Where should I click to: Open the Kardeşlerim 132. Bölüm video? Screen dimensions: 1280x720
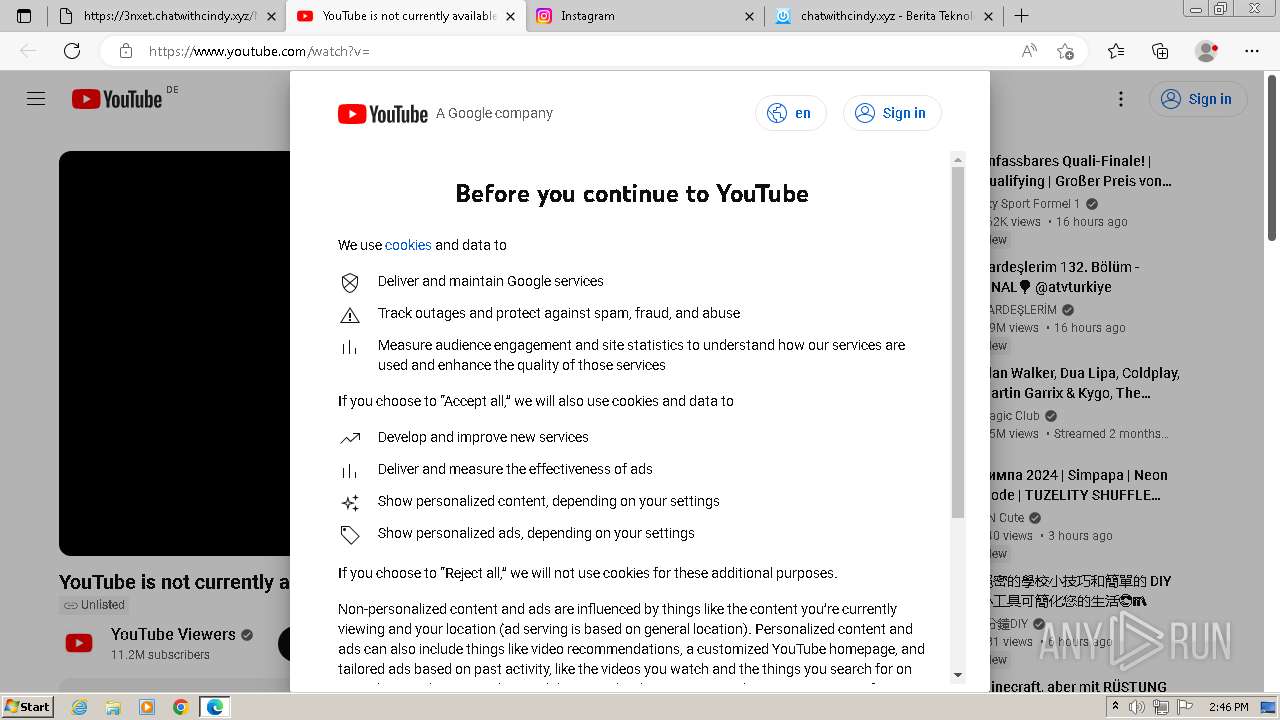tap(1064, 277)
